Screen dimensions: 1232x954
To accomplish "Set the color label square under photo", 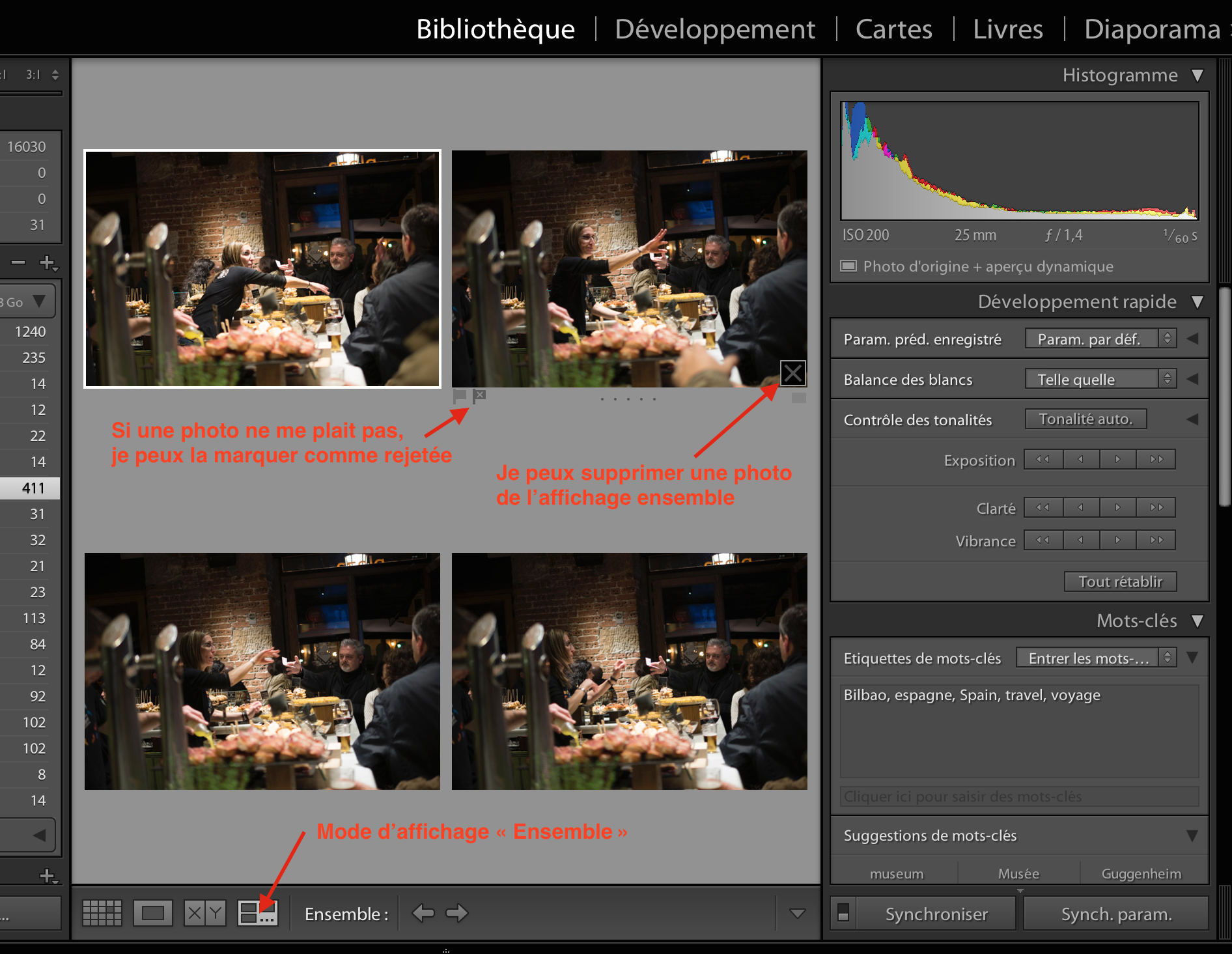I will click(798, 398).
